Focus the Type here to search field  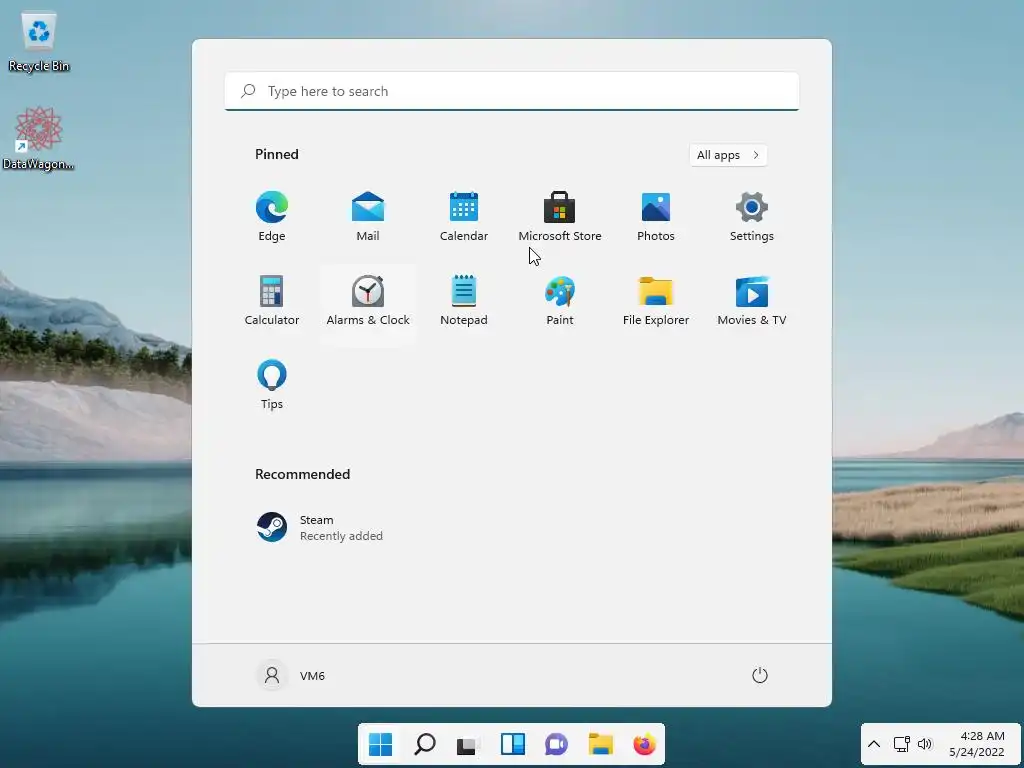pos(512,91)
